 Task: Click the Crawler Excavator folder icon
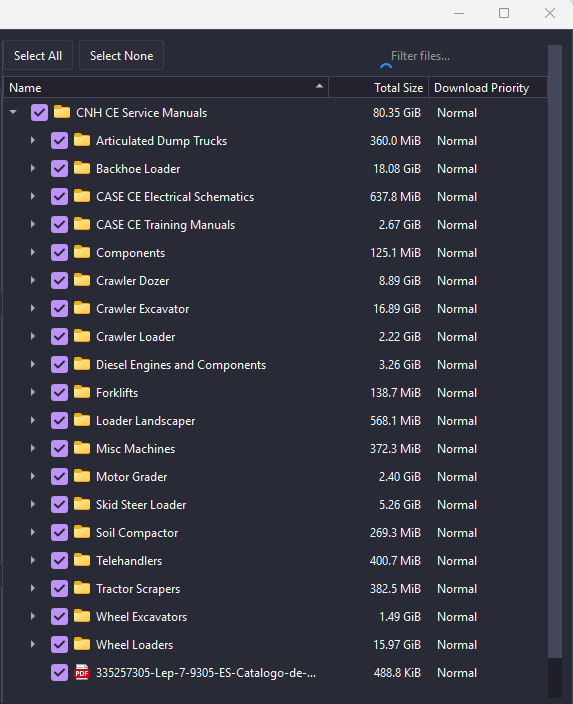coord(82,308)
